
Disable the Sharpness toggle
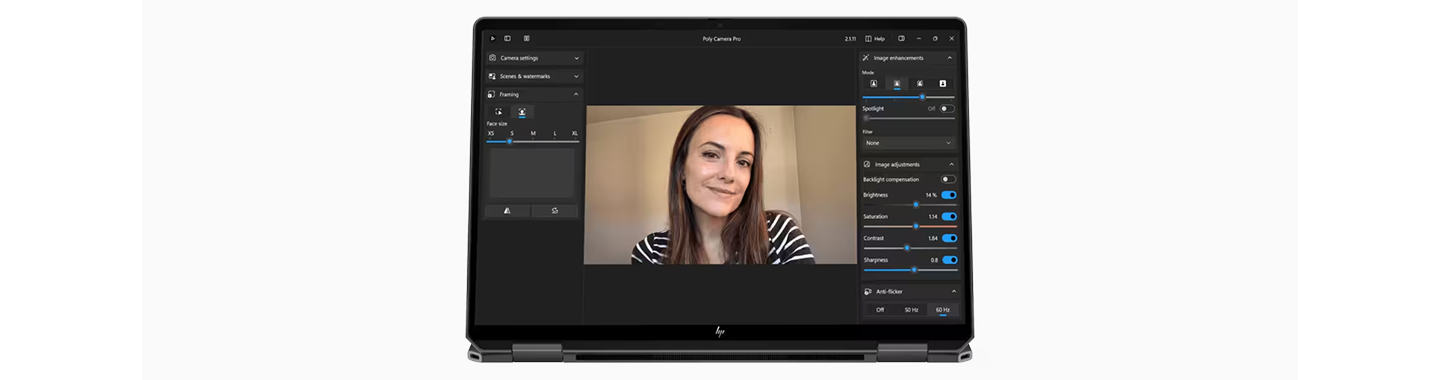tap(949, 260)
